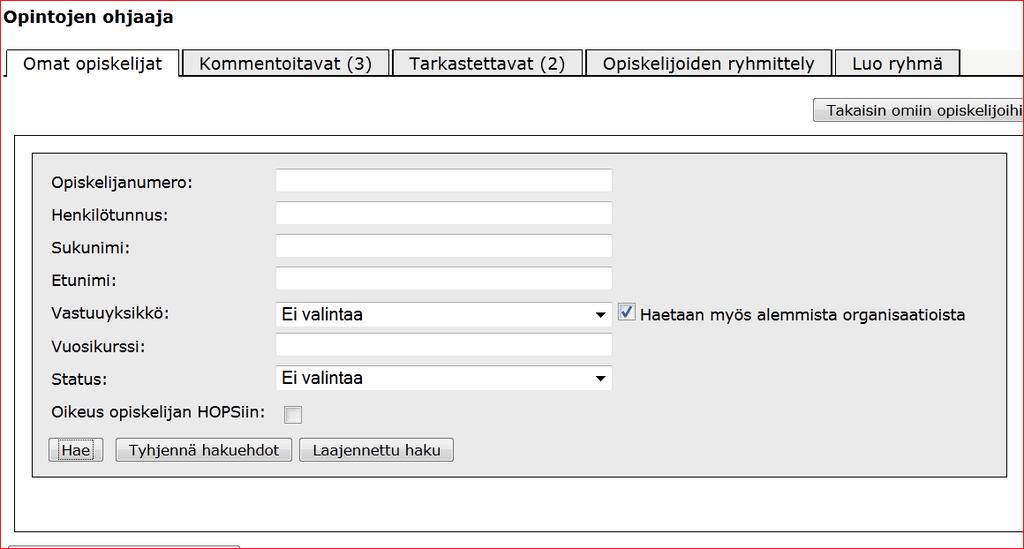The height and width of the screenshot is (549, 1024).
Task: Click into the Henkilötunnus text field
Action: [x=443, y=213]
